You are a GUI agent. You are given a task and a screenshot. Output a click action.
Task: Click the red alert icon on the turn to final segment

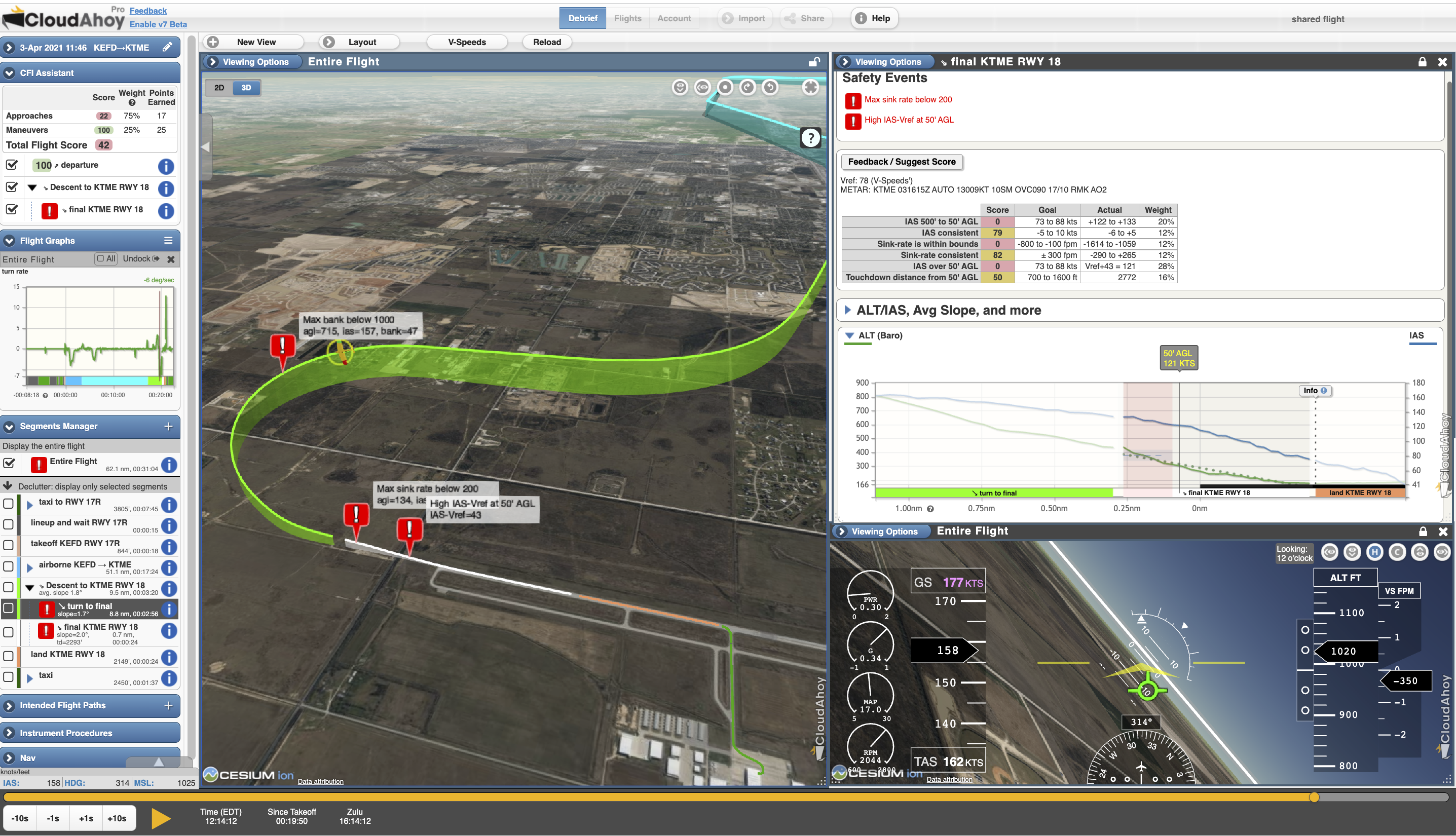(x=47, y=610)
